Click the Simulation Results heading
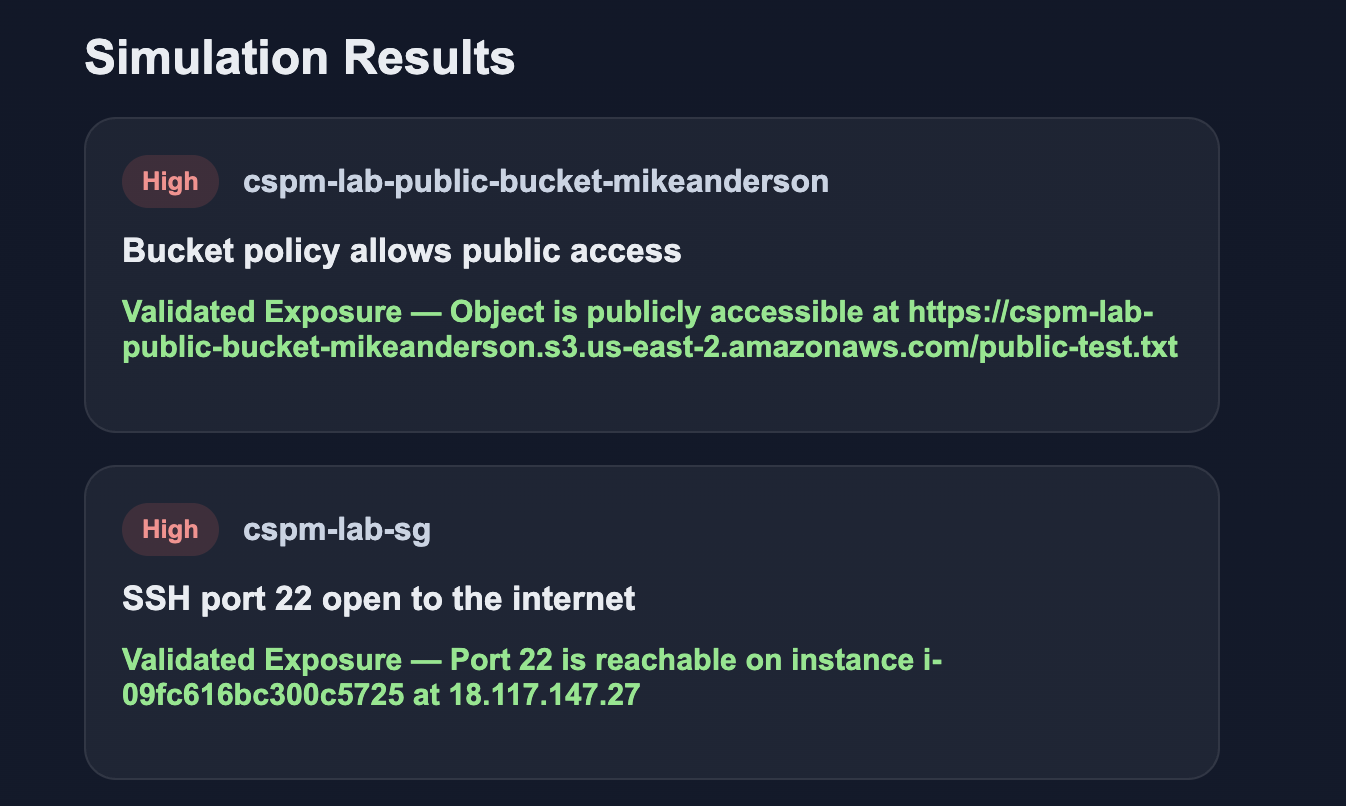Screen dimensions: 1346x806 pyautogui.click(x=300, y=58)
